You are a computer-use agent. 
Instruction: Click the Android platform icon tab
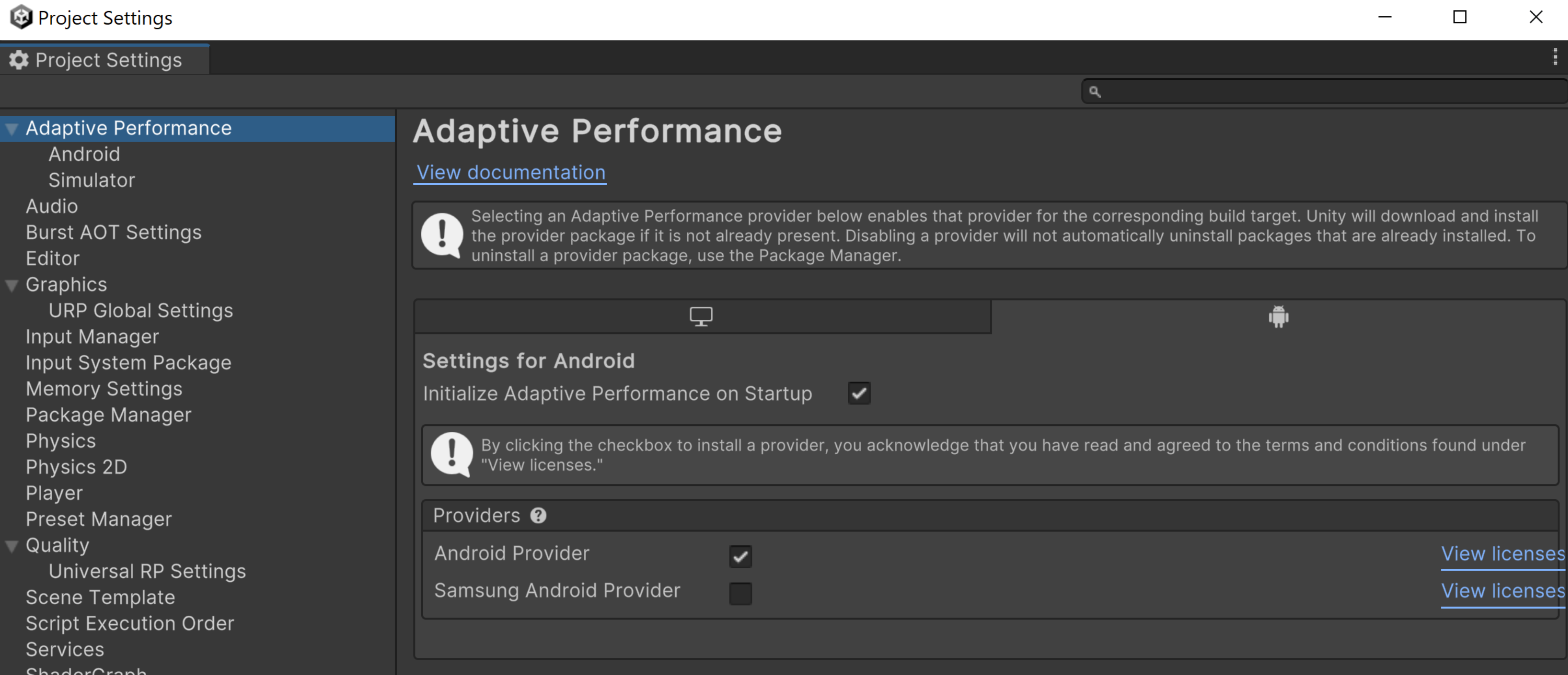[1278, 316]
